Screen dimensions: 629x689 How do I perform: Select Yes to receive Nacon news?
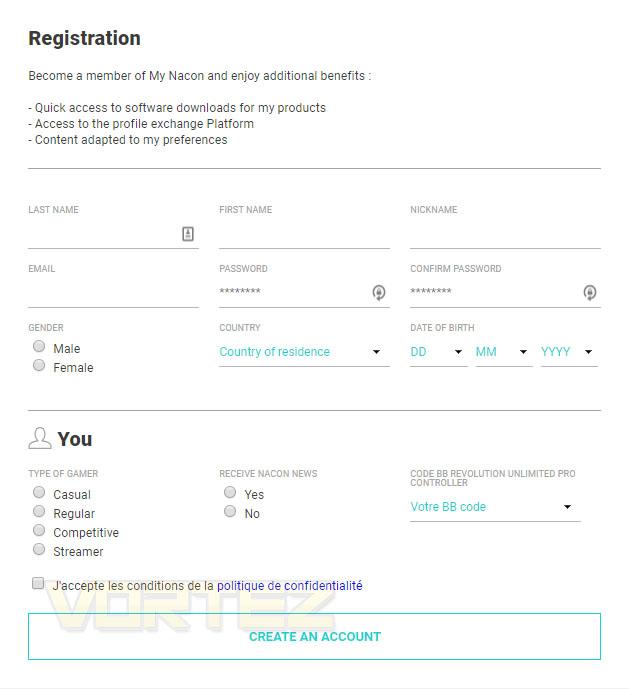230,492
